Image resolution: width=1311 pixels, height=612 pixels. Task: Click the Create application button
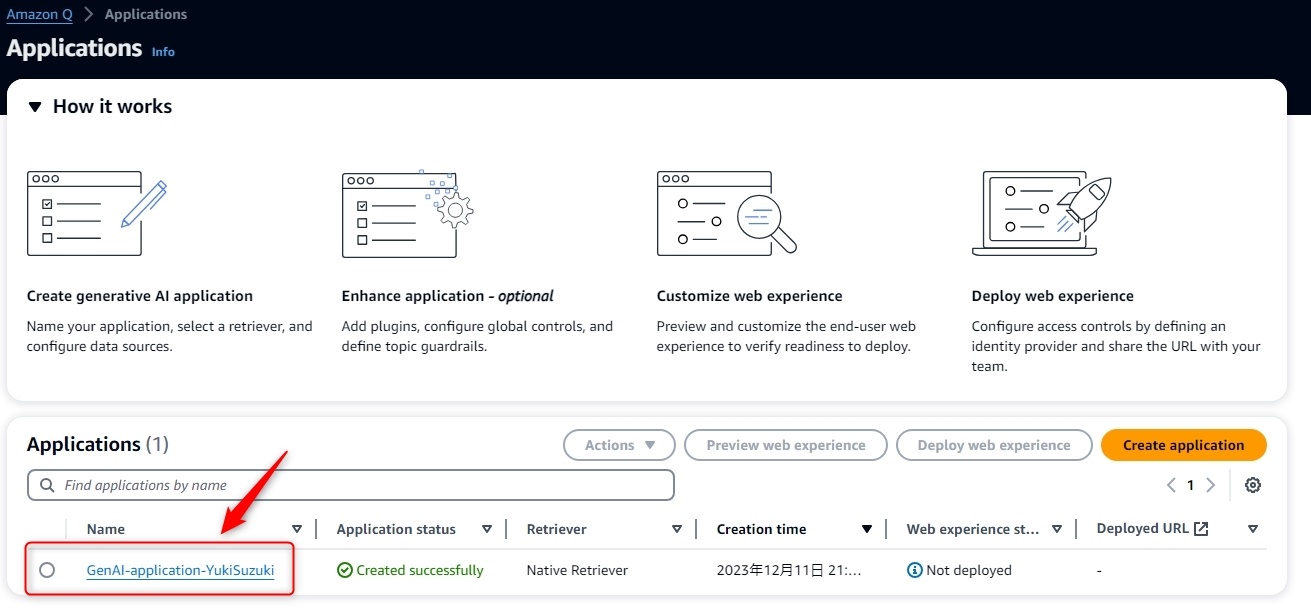(1184, 445)
